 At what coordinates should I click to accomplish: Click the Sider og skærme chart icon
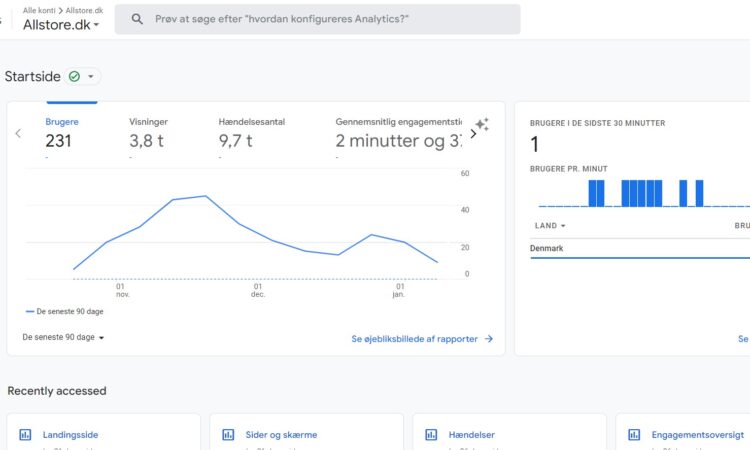coord(228,435)
